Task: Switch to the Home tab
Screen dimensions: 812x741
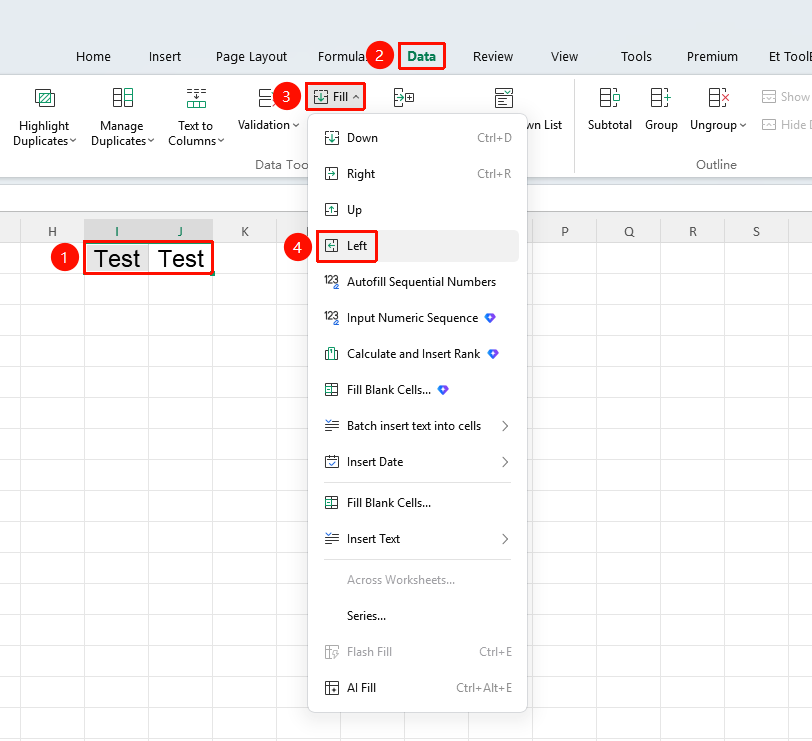Action: (93, 56)
